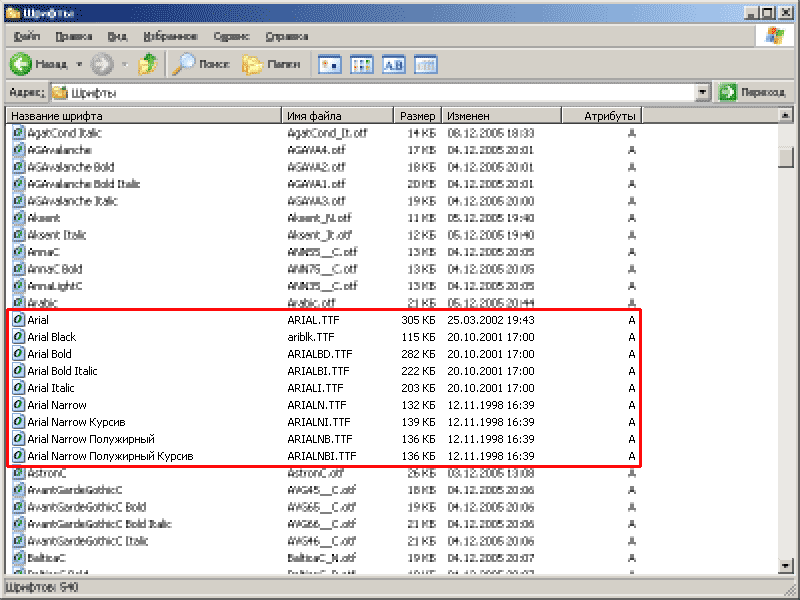Screen dimensions: 800x600
Task: Go back with the Назад arrow icon
Action: tap(21, 64)
